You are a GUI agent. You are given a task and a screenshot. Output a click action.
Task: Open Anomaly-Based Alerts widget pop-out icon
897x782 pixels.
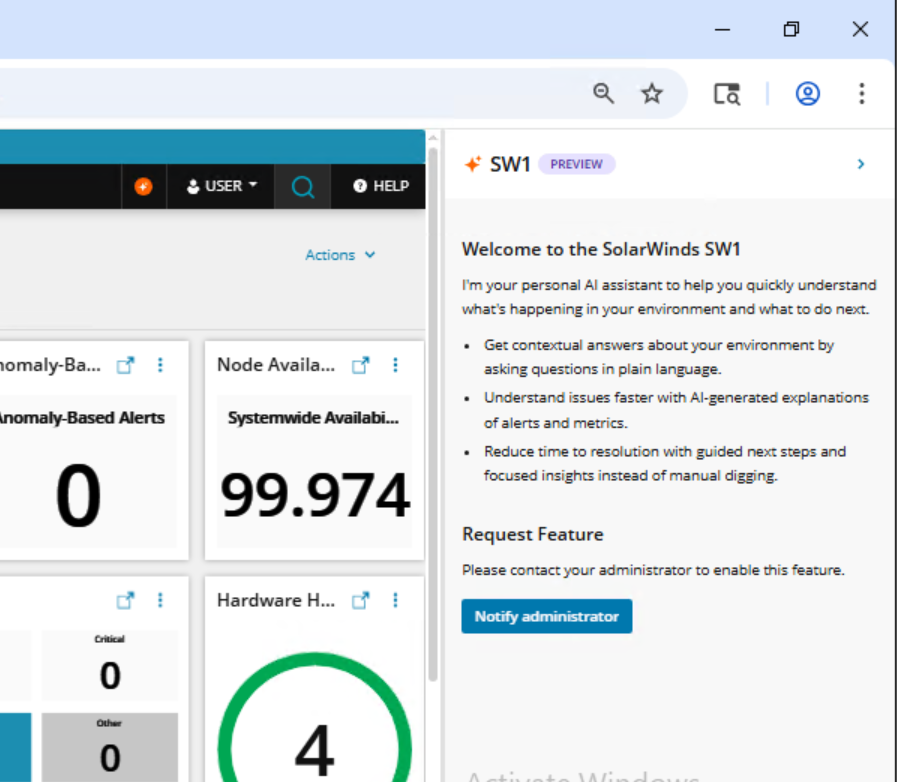point(125,365)
